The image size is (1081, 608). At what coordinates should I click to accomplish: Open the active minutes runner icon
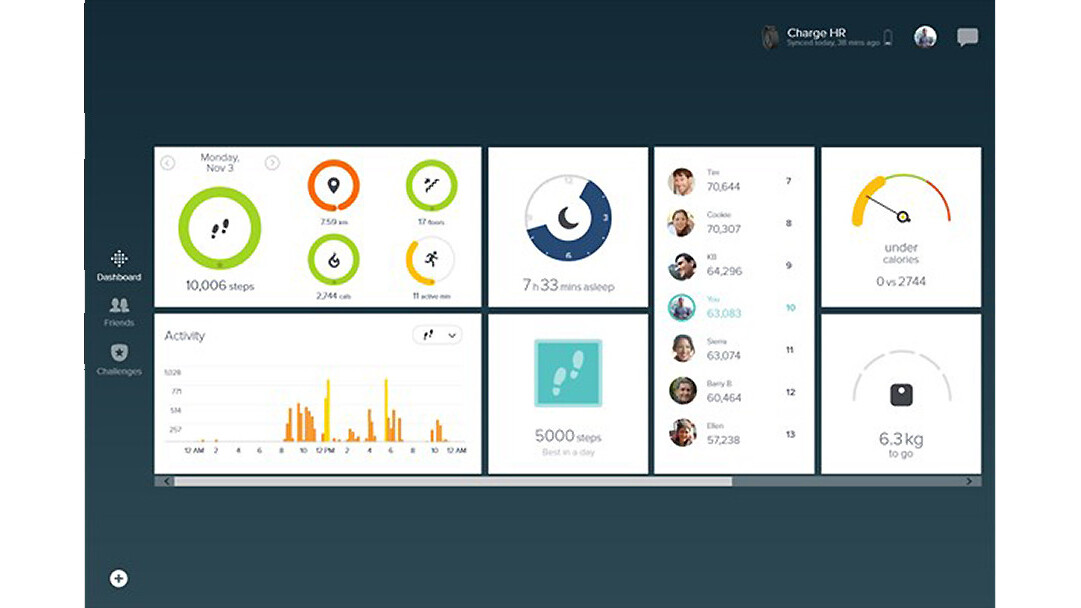click(x=430, y=260)
